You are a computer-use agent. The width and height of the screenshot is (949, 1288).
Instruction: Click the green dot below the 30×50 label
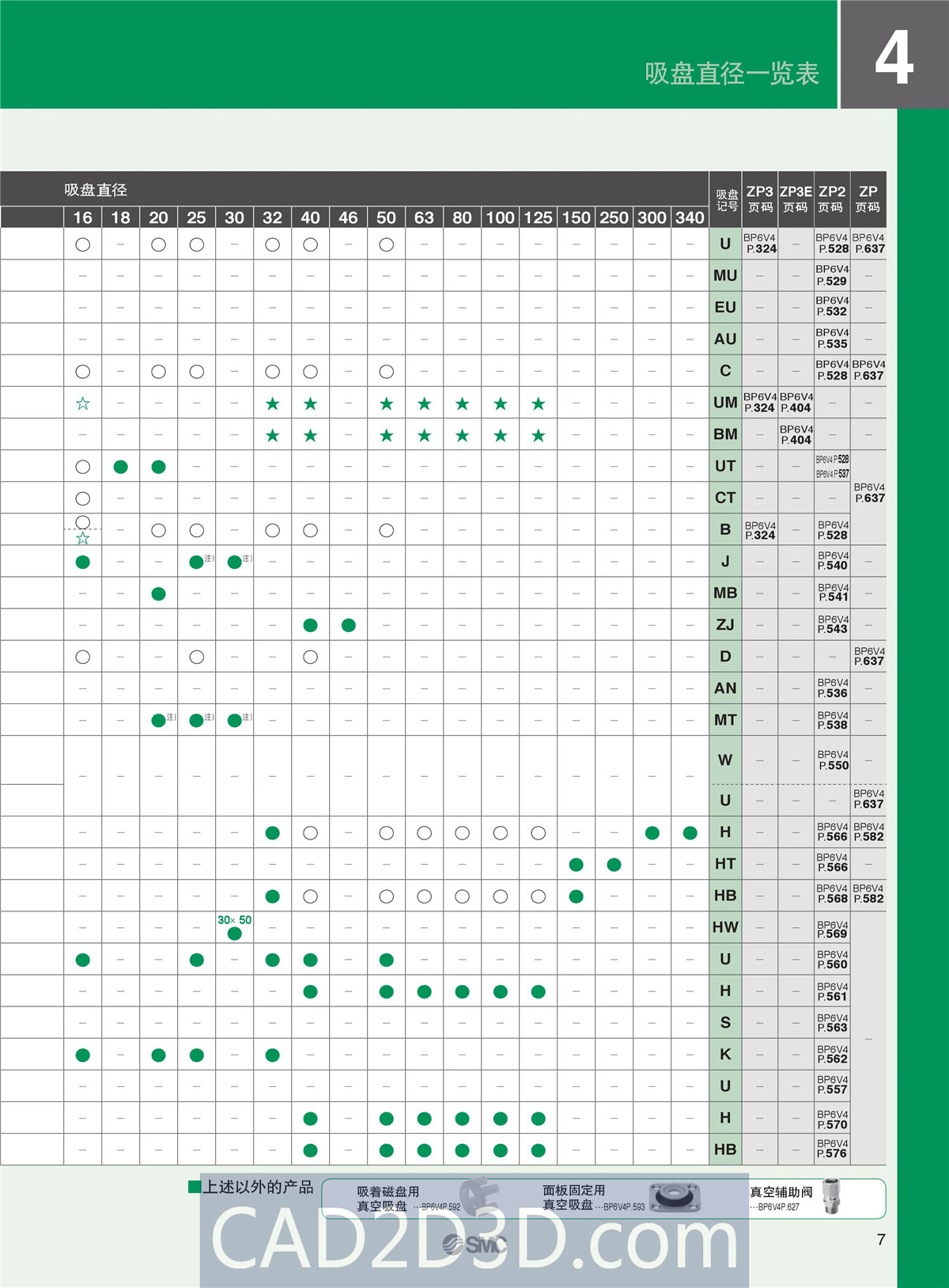click(234, 934)
